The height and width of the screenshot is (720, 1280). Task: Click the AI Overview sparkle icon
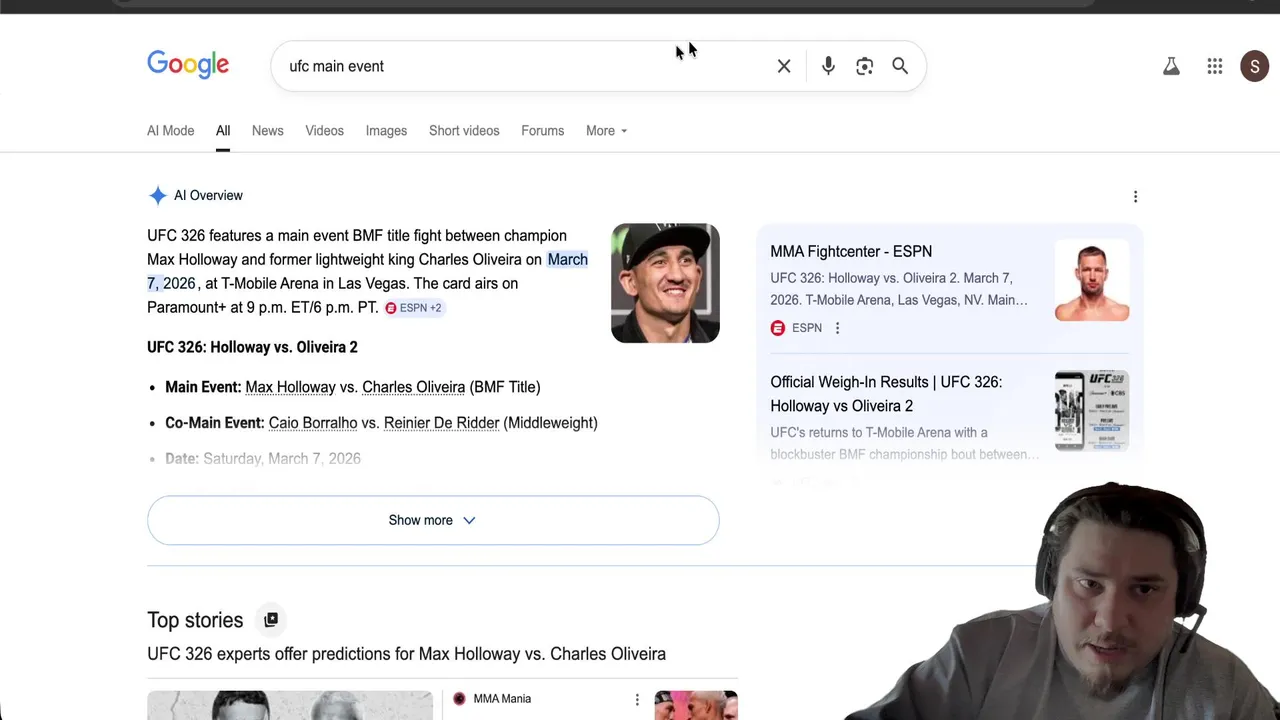(157, 195)
